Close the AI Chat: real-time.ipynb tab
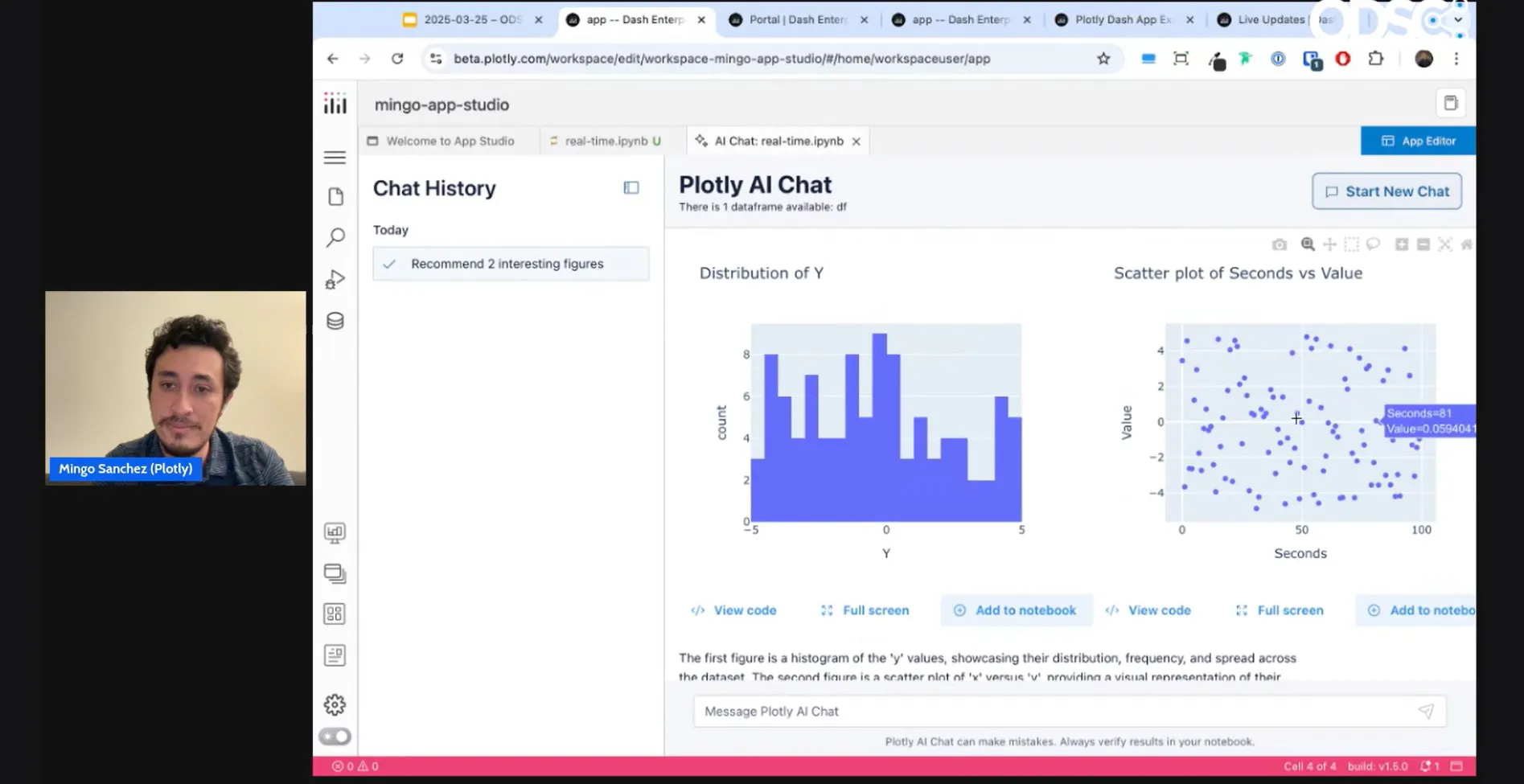 click(856, 142)
